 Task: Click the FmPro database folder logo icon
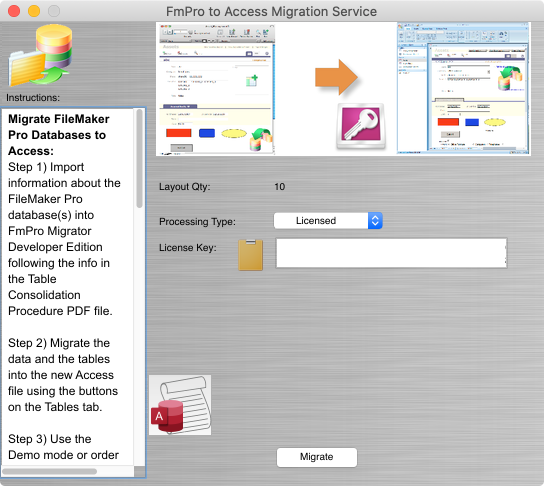41,55
